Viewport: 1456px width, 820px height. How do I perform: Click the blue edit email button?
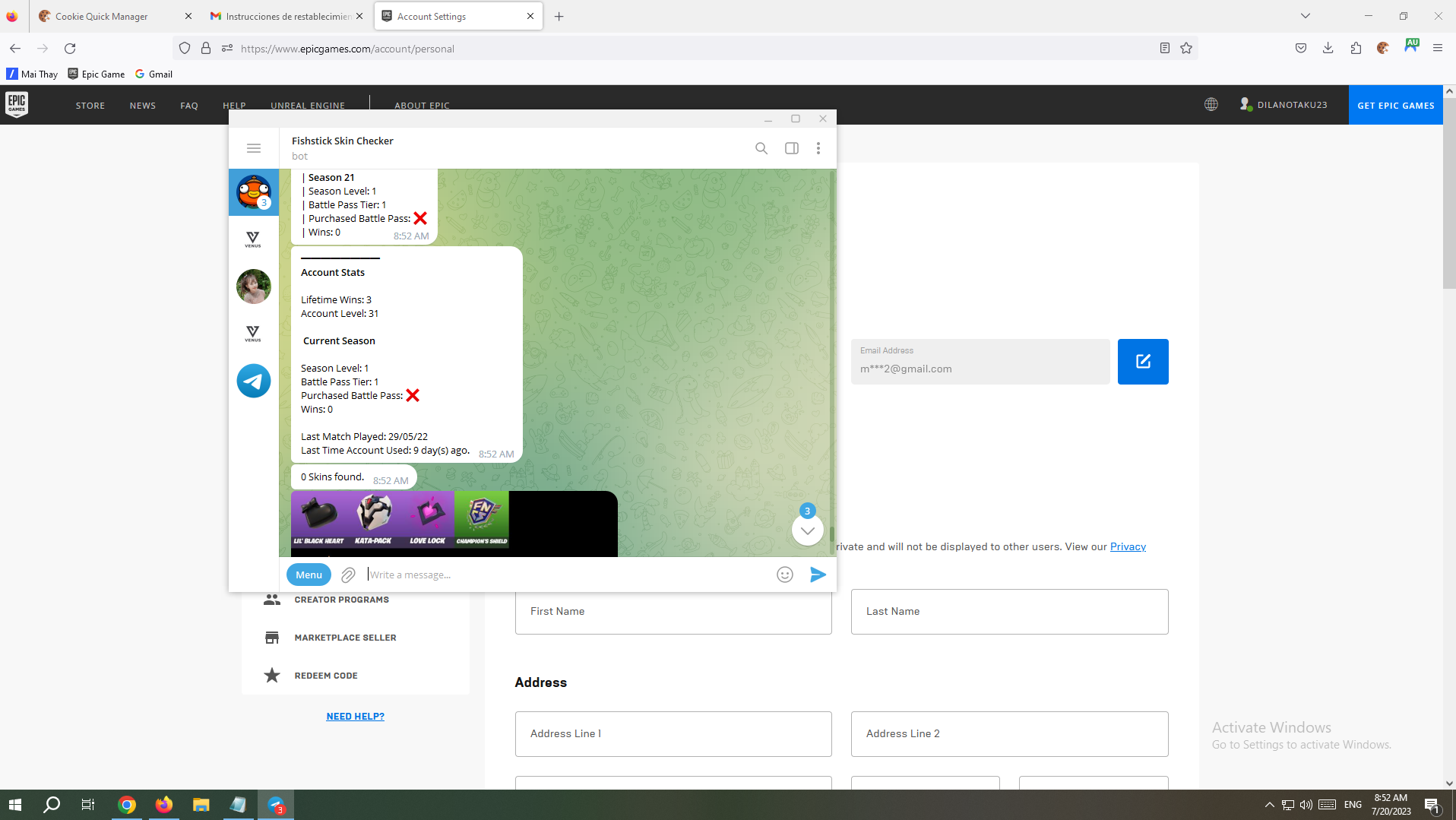[1143, 361]
